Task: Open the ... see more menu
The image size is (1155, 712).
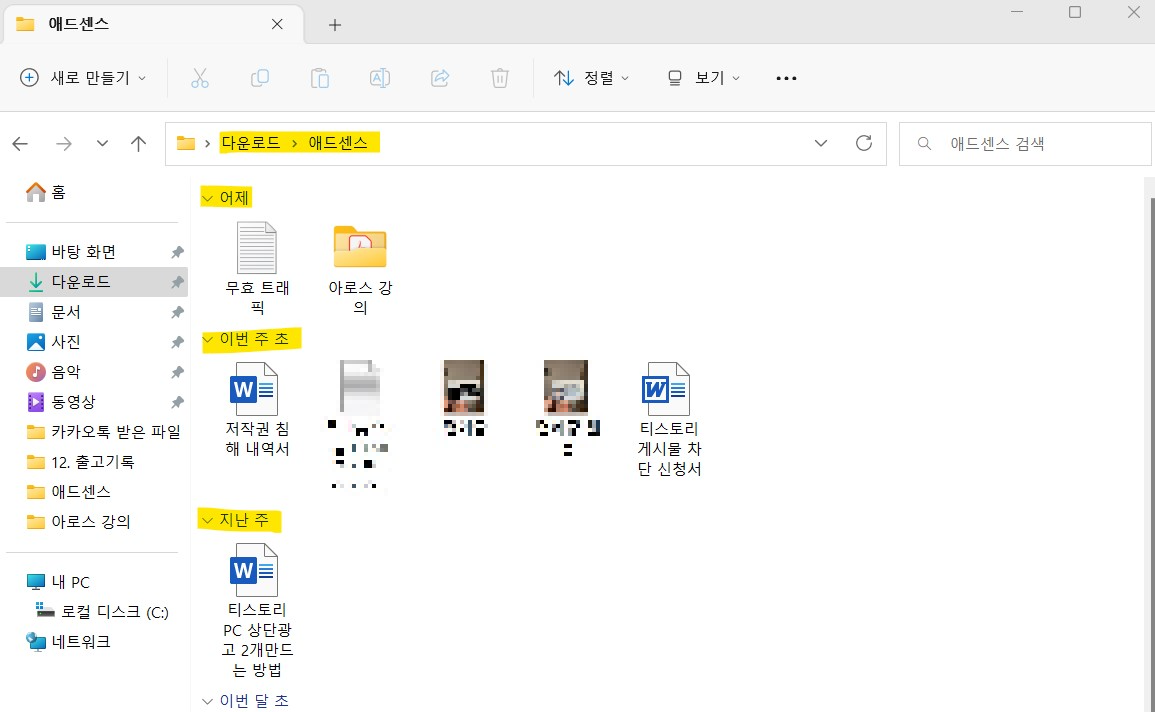Action: coord(786,77)
